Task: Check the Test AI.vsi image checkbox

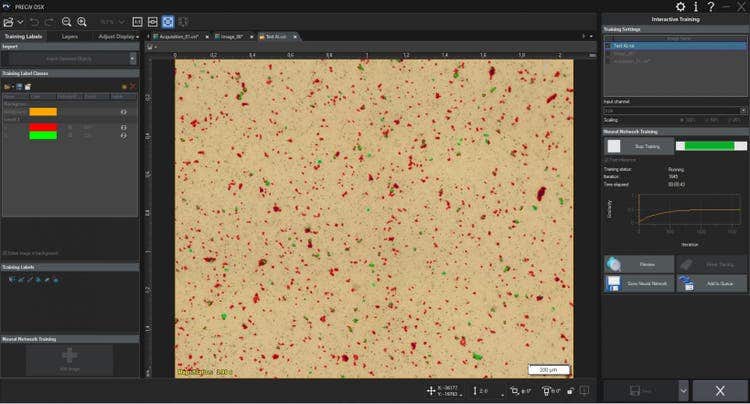Action: click(608, 45)
